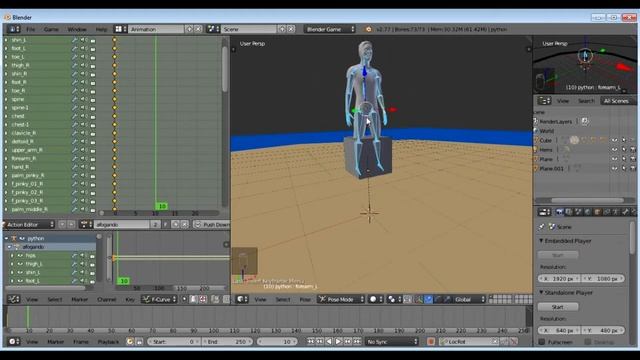Toggle visibility of Cube in outliner
The image size is (640, 360).
coord(614,140)
